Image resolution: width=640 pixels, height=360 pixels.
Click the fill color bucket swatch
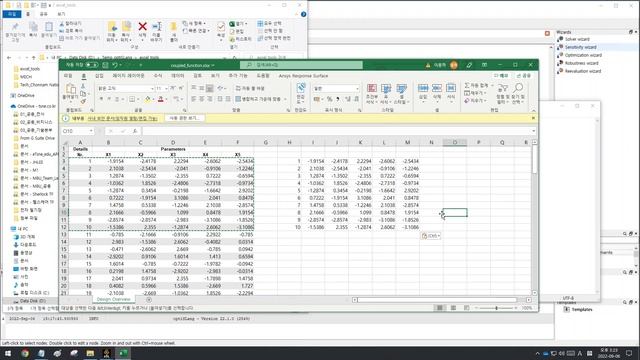point(147,99)
